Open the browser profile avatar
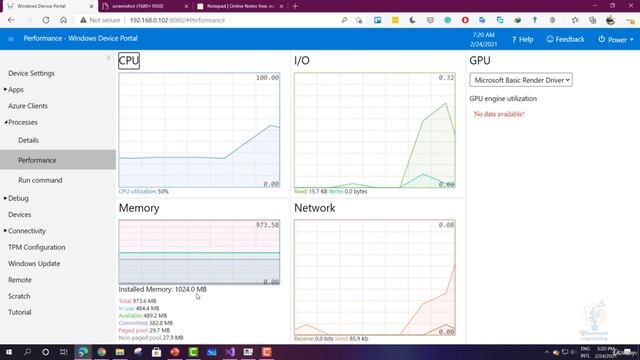 611,20
